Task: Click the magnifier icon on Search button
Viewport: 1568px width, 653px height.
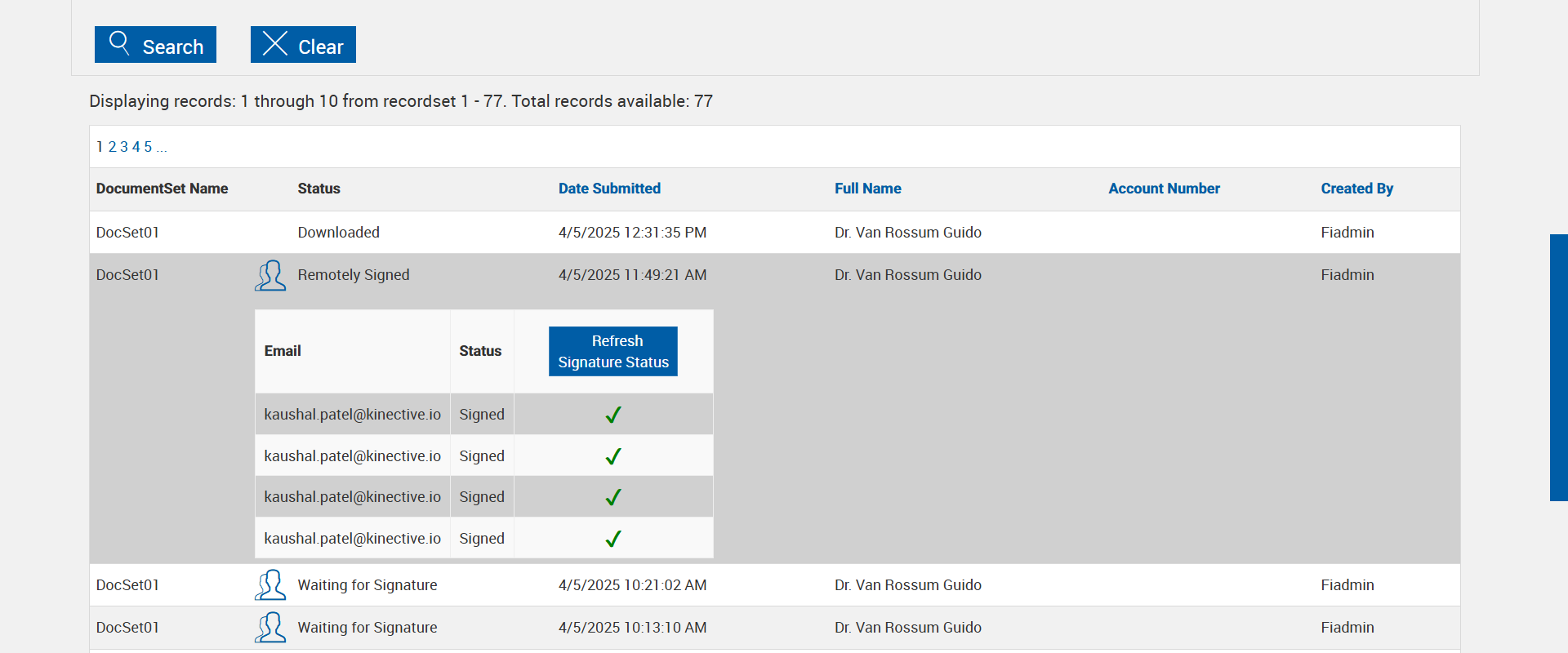Action: point(119,42)
